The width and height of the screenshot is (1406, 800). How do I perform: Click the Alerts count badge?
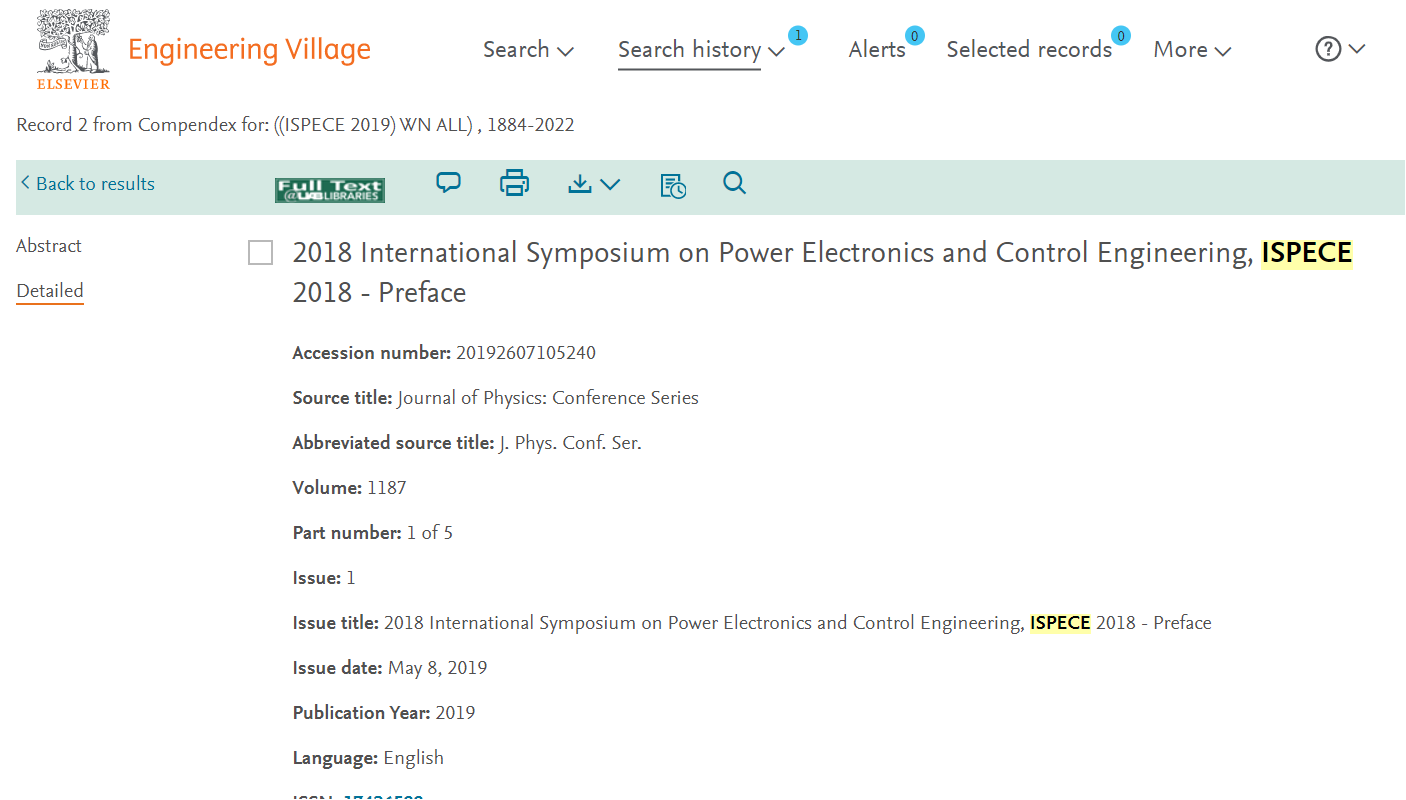(x=914, y=36)
